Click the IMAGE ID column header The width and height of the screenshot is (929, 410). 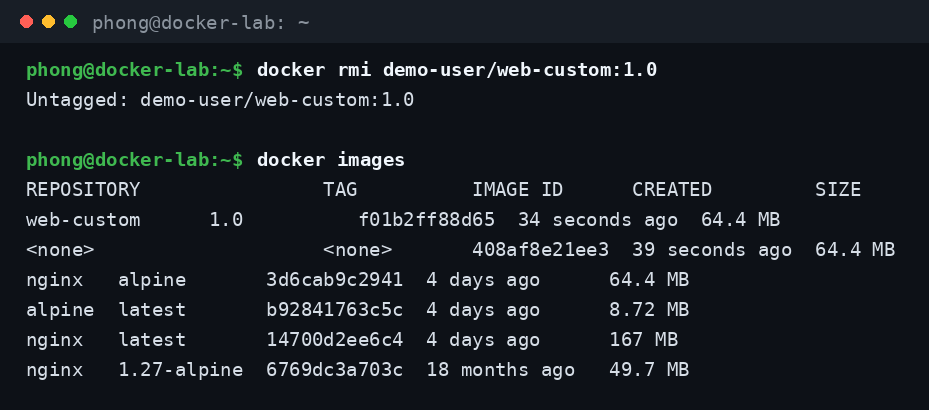click(x=517, y=190)
